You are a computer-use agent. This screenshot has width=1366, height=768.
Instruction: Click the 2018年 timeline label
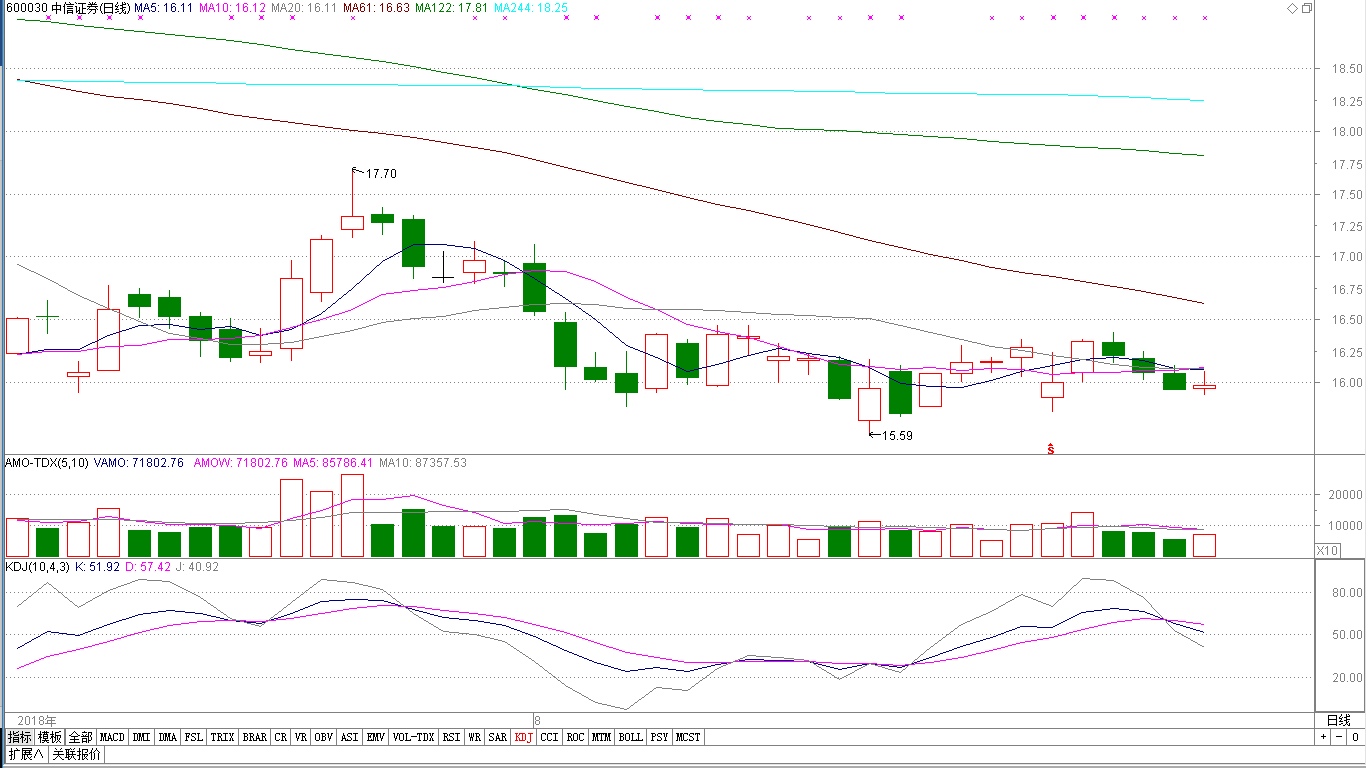37,720
